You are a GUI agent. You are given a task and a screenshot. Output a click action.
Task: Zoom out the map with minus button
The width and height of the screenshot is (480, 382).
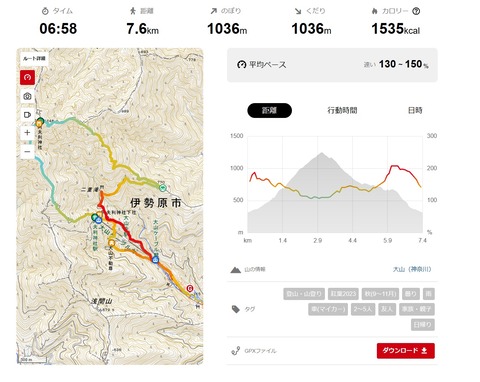(x=27, y=152)
